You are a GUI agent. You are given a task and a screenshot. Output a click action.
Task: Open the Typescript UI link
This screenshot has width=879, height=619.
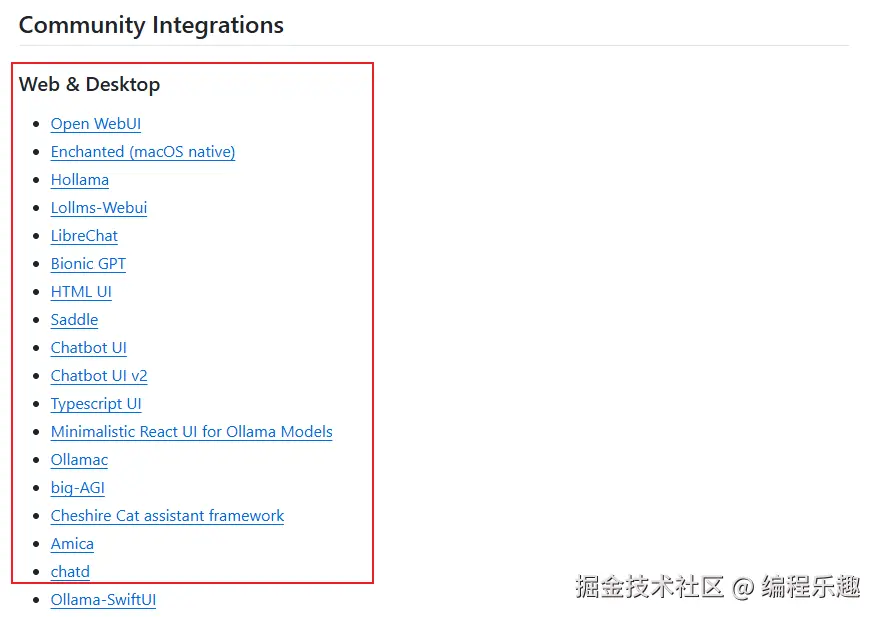[x=96, y=404]
